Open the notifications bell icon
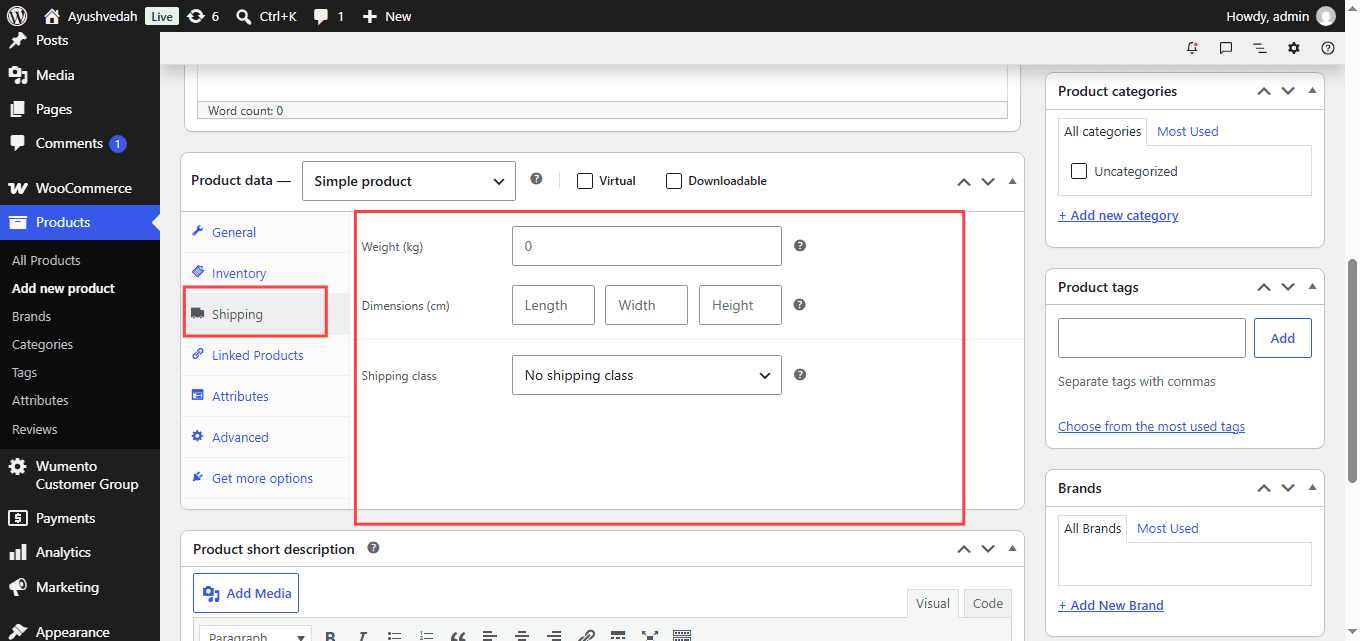1360x641 pixels. 1192,48
